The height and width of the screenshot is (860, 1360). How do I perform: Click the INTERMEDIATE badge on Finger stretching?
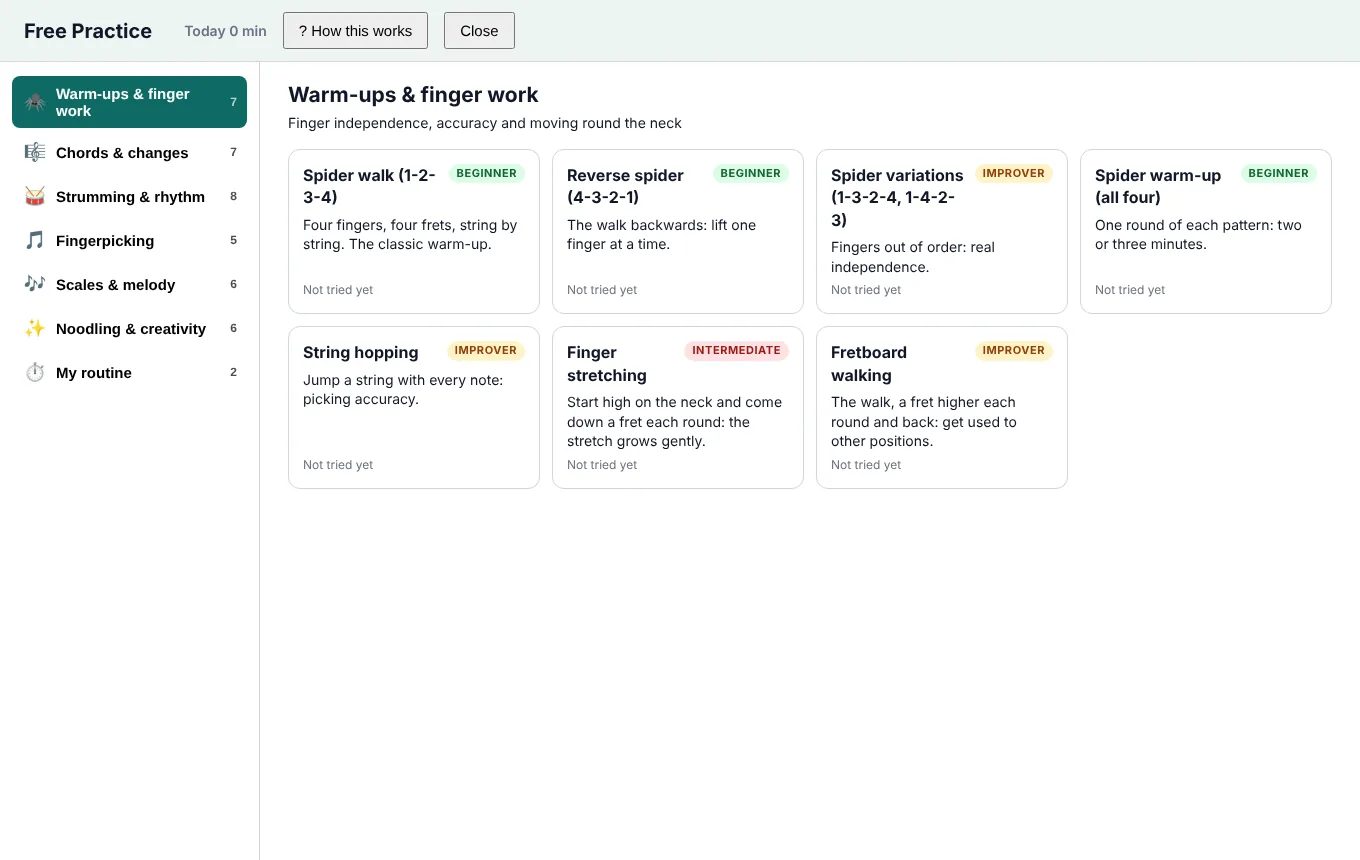click(736, 351)
